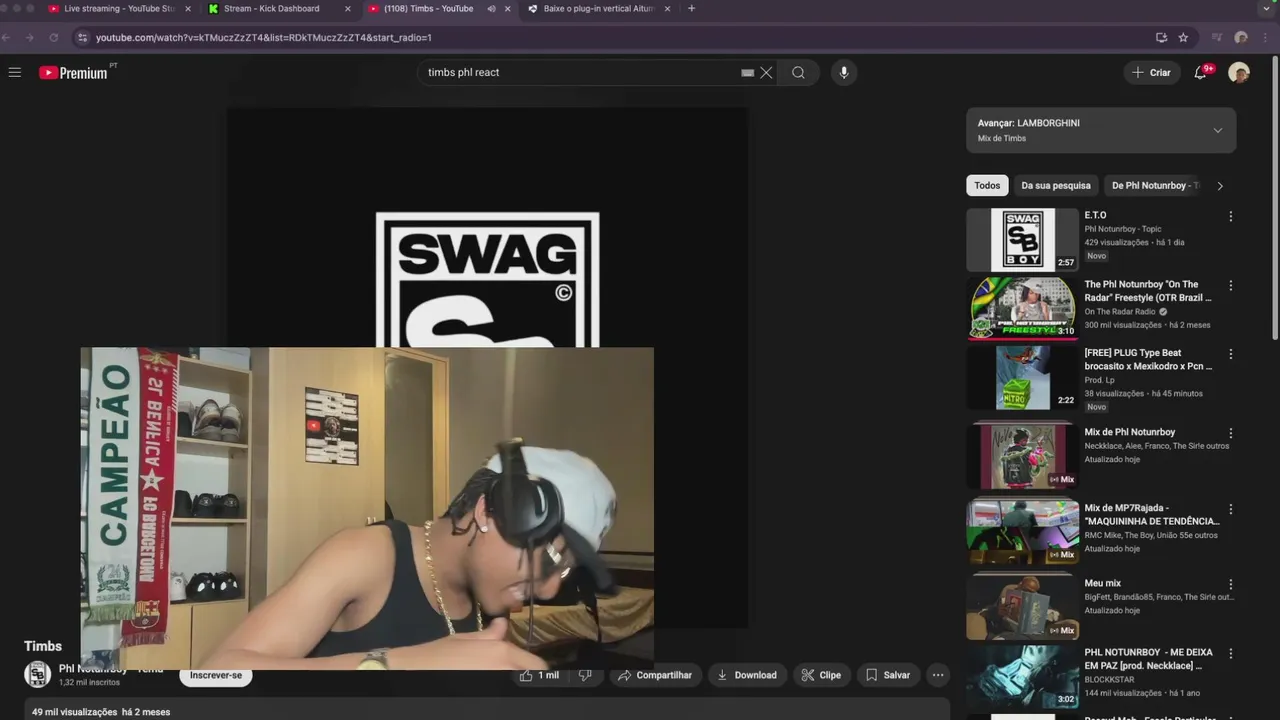Reload the current page
The height and width of the screenshot is (720, 1280).
click(54, 37)
